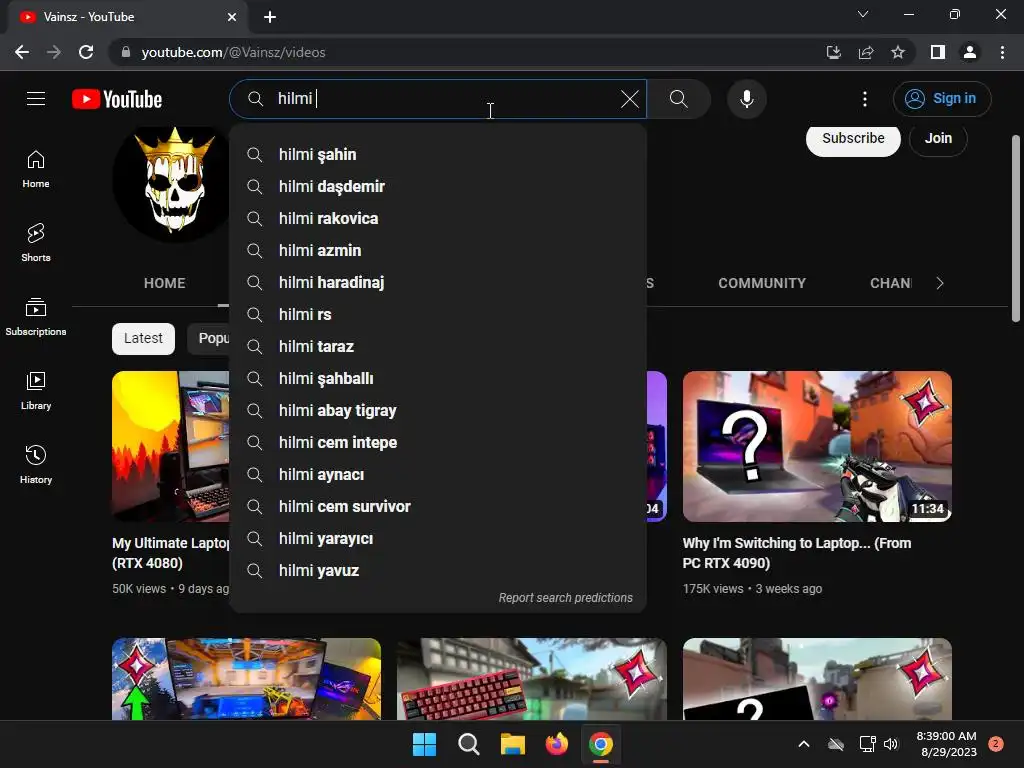Open Library in sidebar

(x=36, y=391)
